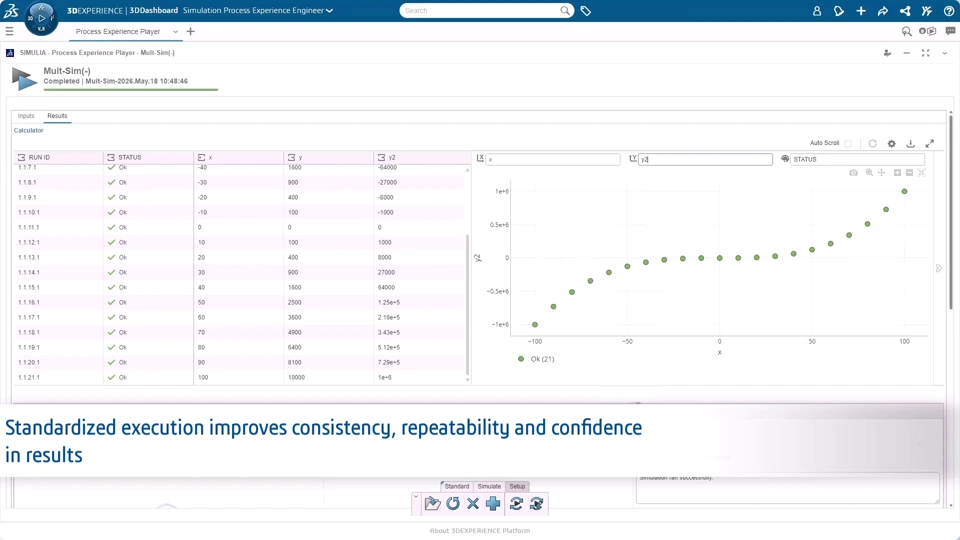
Task: Click the data point at x equals 100
Action: [904, 192]
